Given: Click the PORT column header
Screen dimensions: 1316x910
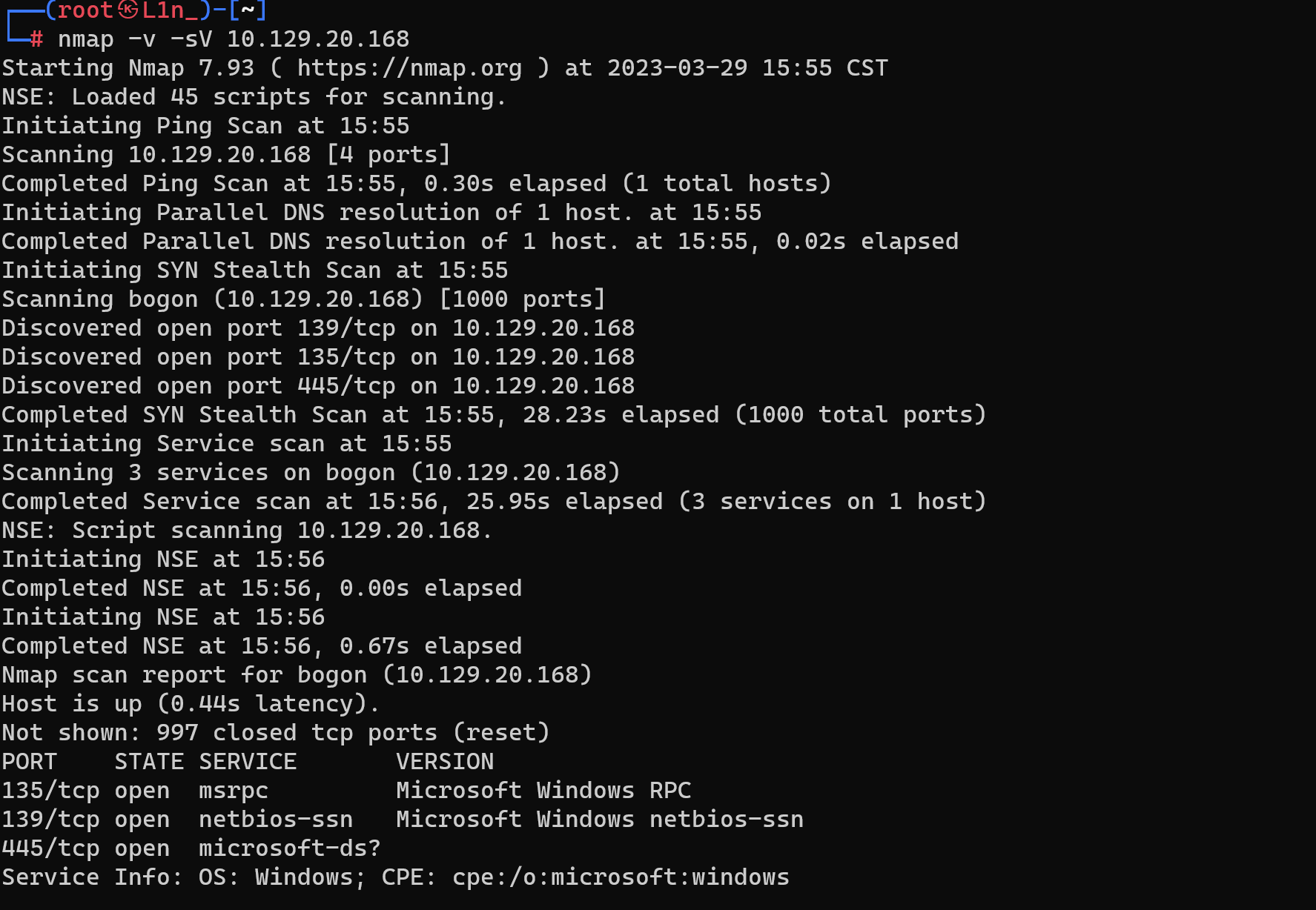Looking at the screenshot, I should tap(29, 762).
